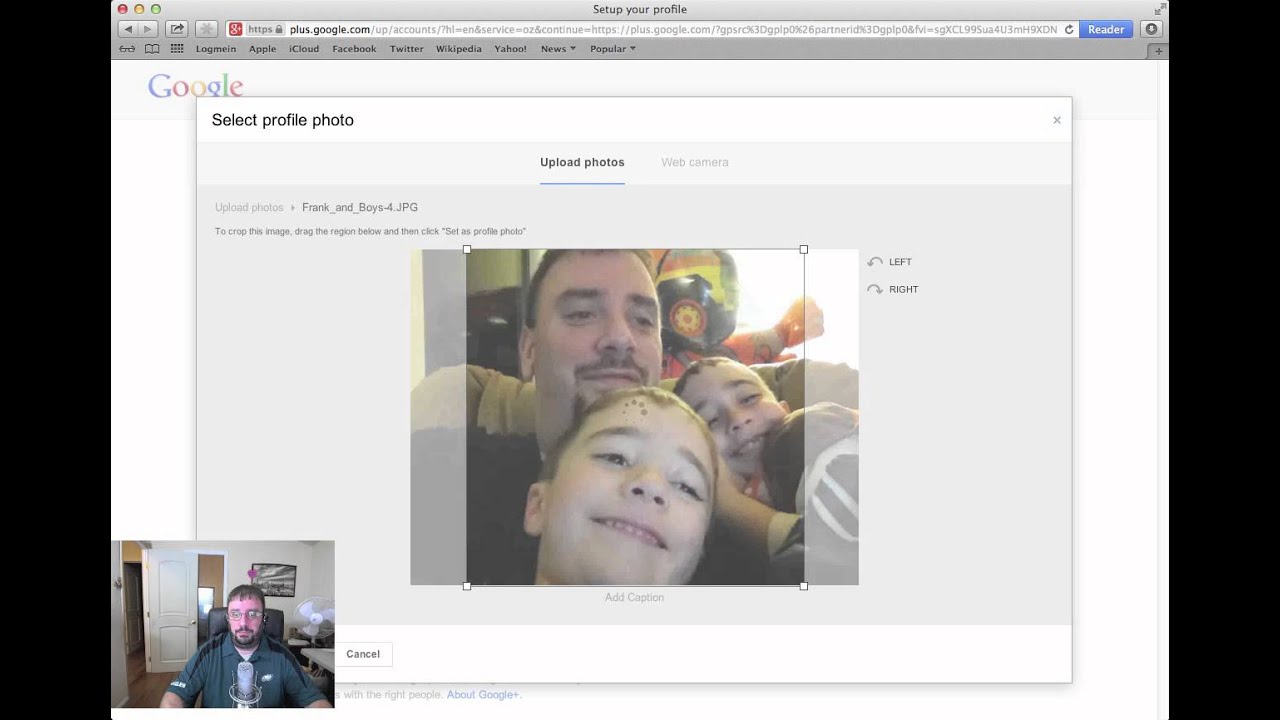The width and height of the screenshot is (1280, 720).
Task: Click the https lock indicator
Action: point(265,29)
